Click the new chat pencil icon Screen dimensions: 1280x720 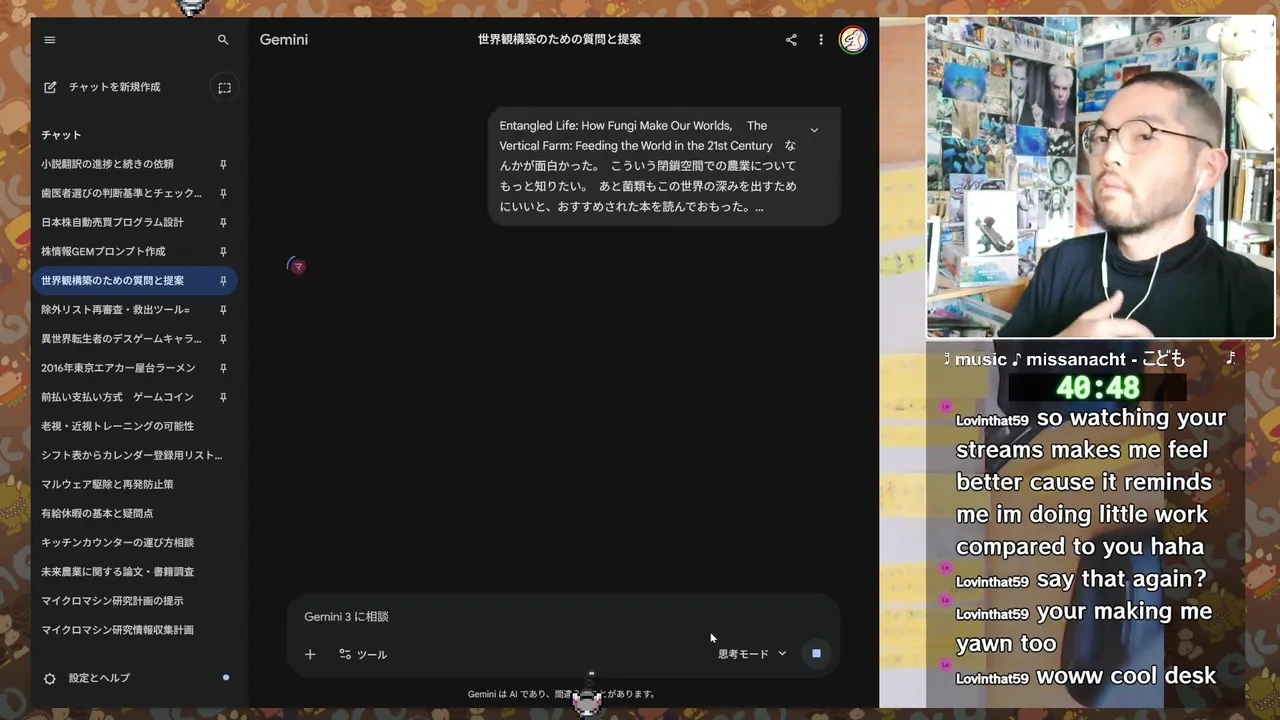point(50,87)
